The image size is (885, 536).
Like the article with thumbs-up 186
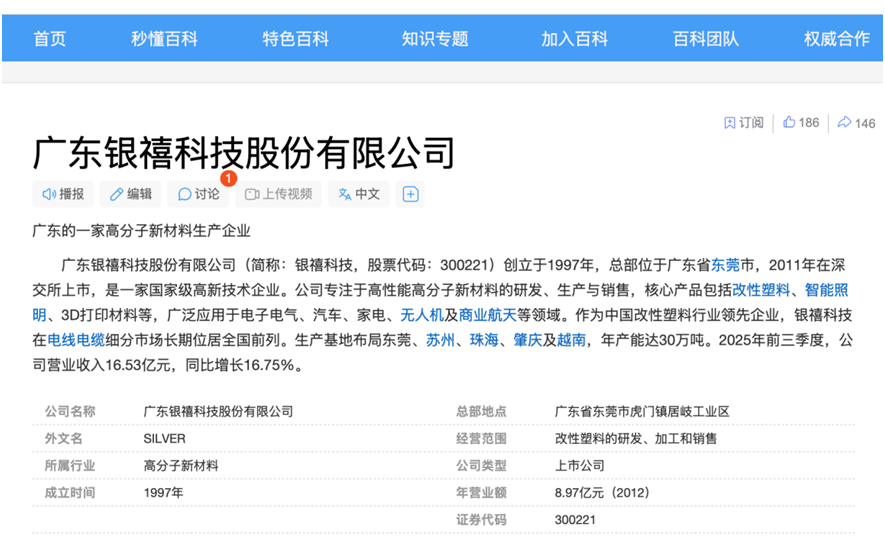click(801, 122)
